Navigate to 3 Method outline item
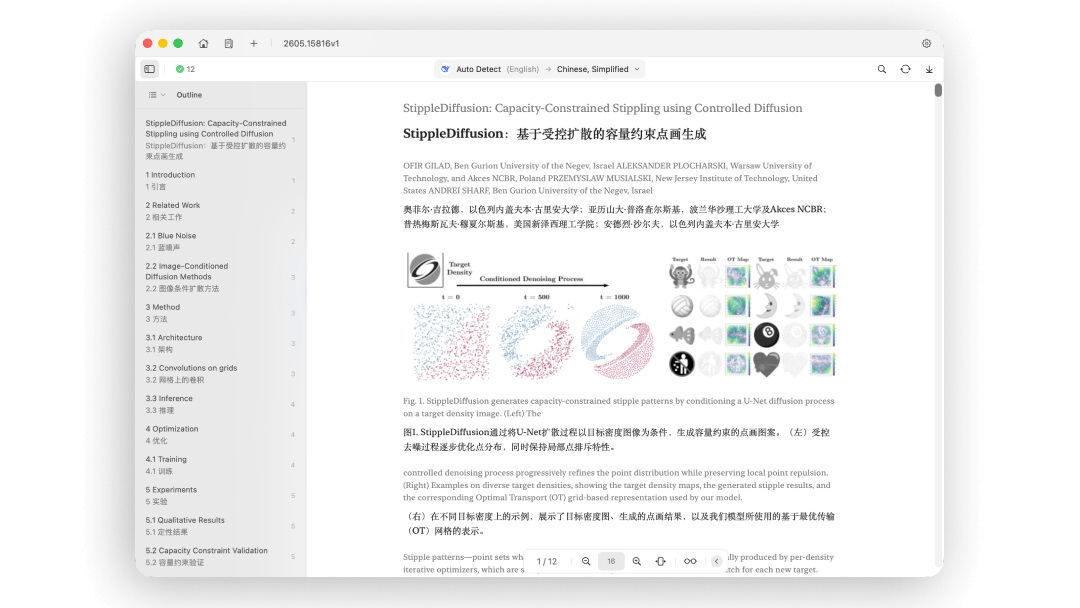This screenshot has width=1080, height=608. 219,313
